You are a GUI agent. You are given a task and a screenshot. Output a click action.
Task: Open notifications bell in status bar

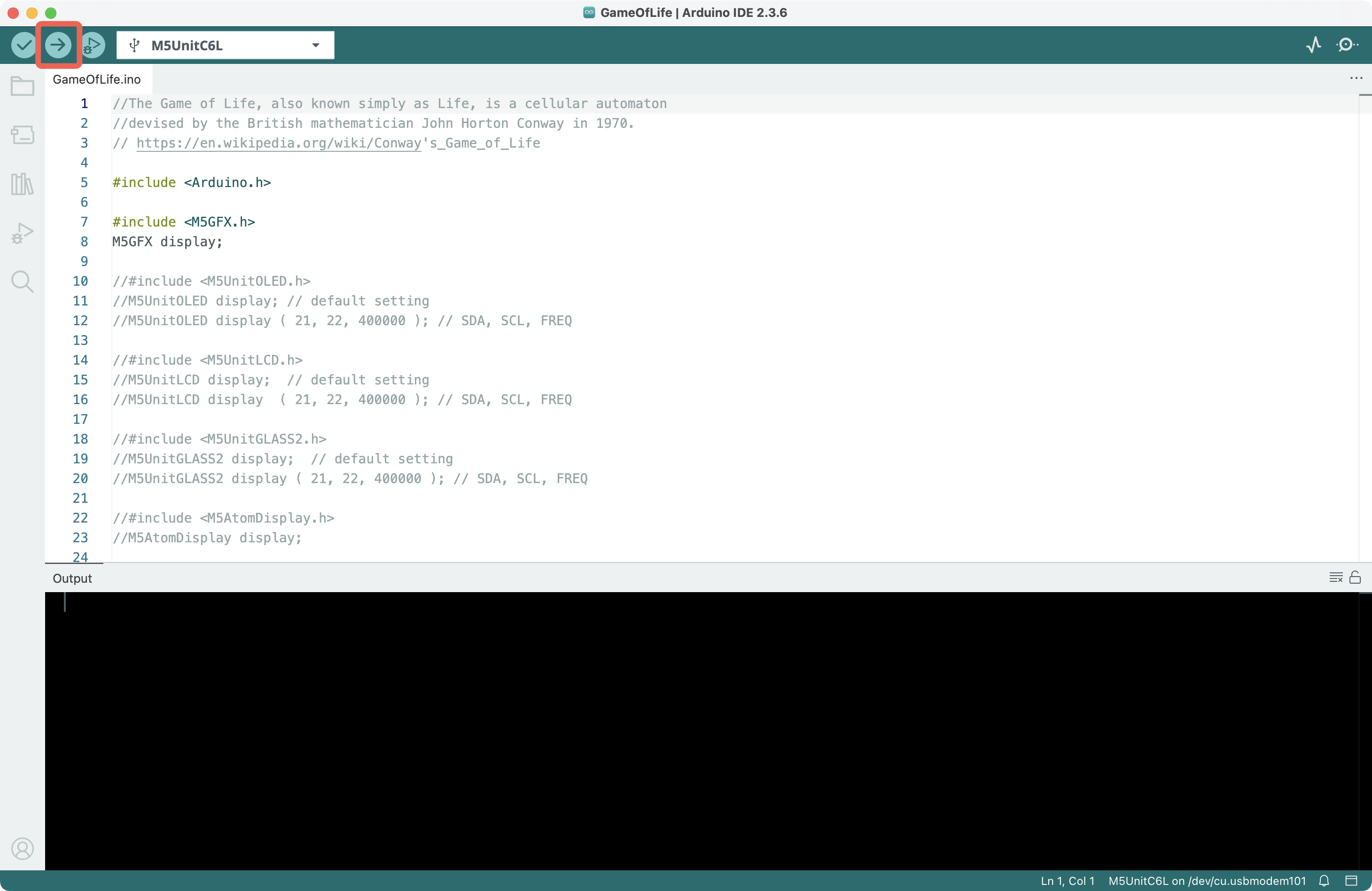pyautogui.click(x=1324, y=881)
